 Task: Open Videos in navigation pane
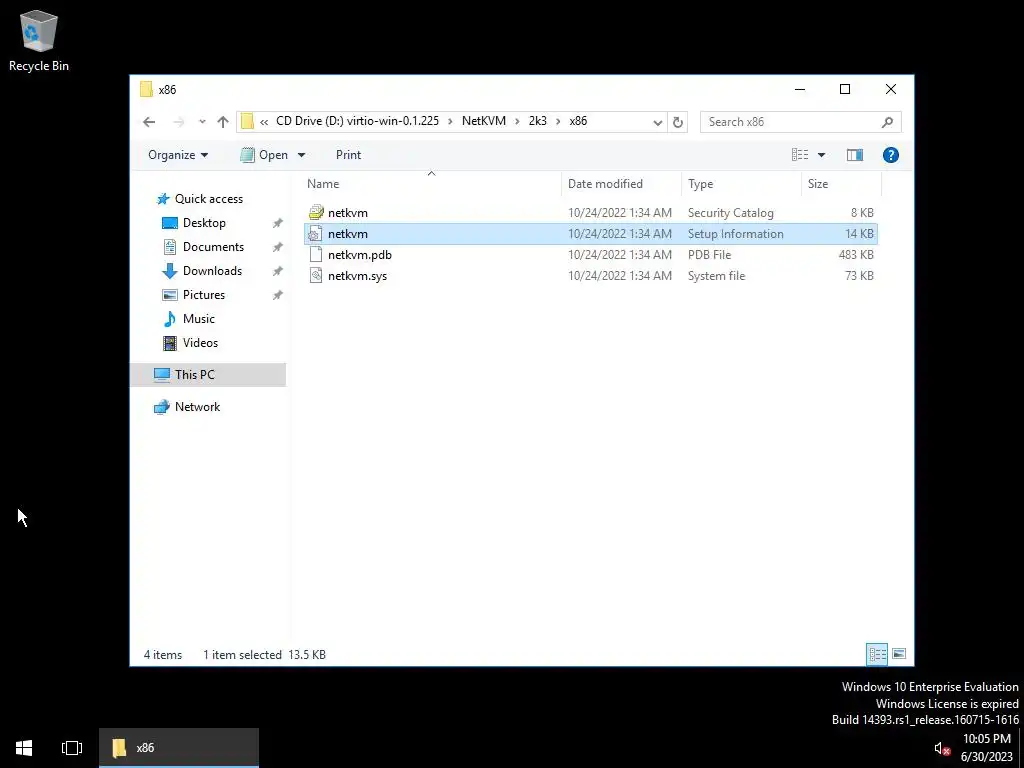pyautogui.click(x=200, y=343)
